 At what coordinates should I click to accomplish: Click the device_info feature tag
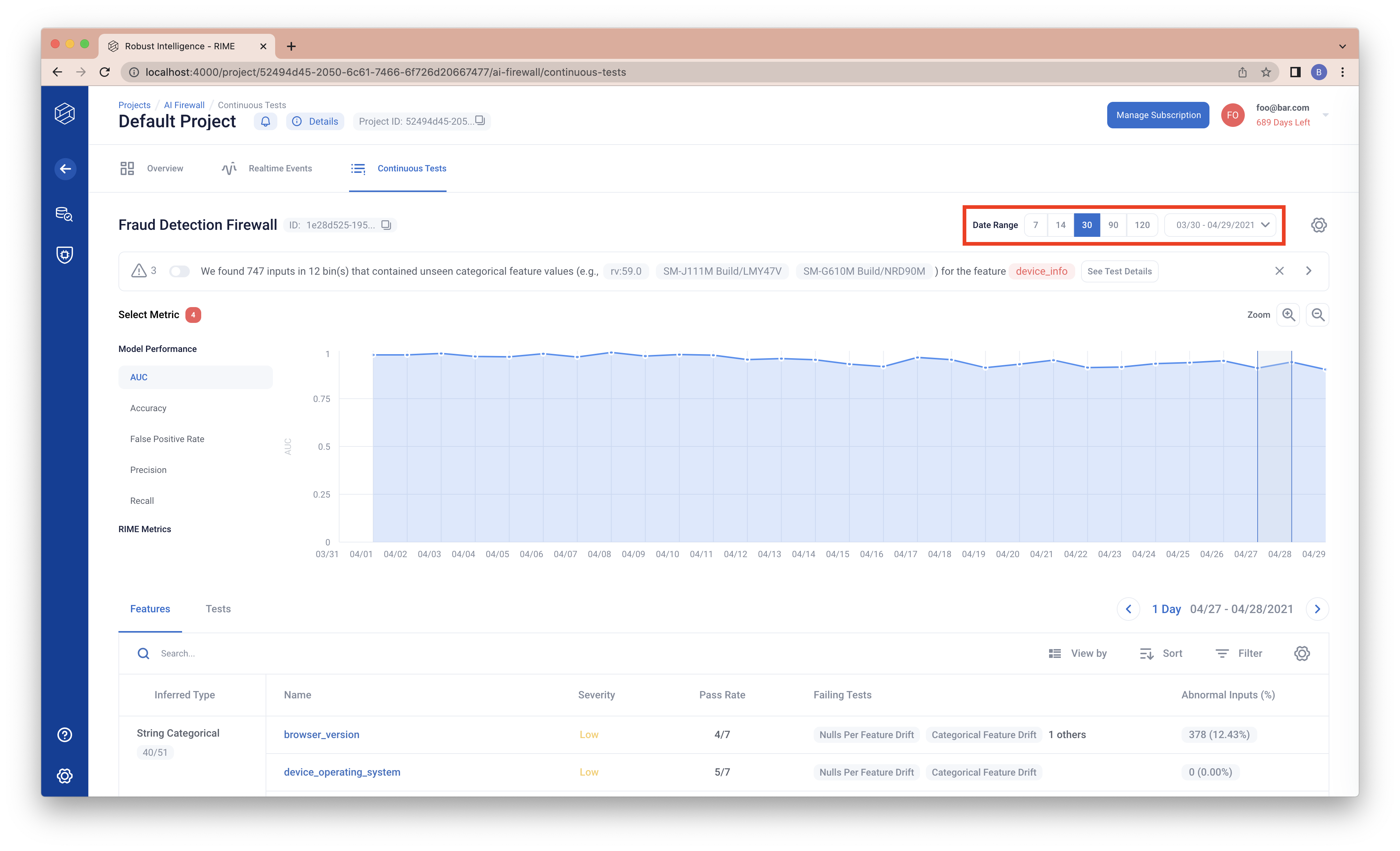[x=1041, y=271]
